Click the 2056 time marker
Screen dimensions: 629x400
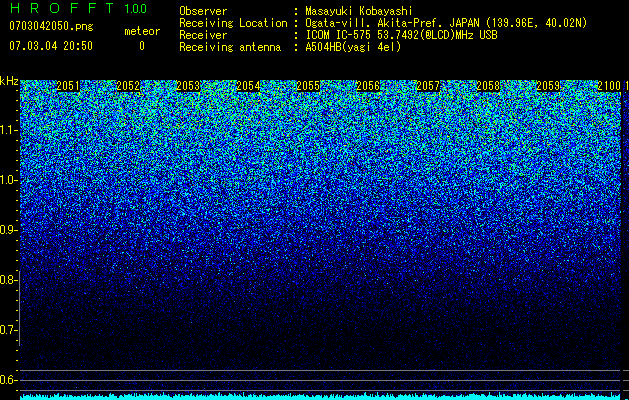tap(368, 86)
